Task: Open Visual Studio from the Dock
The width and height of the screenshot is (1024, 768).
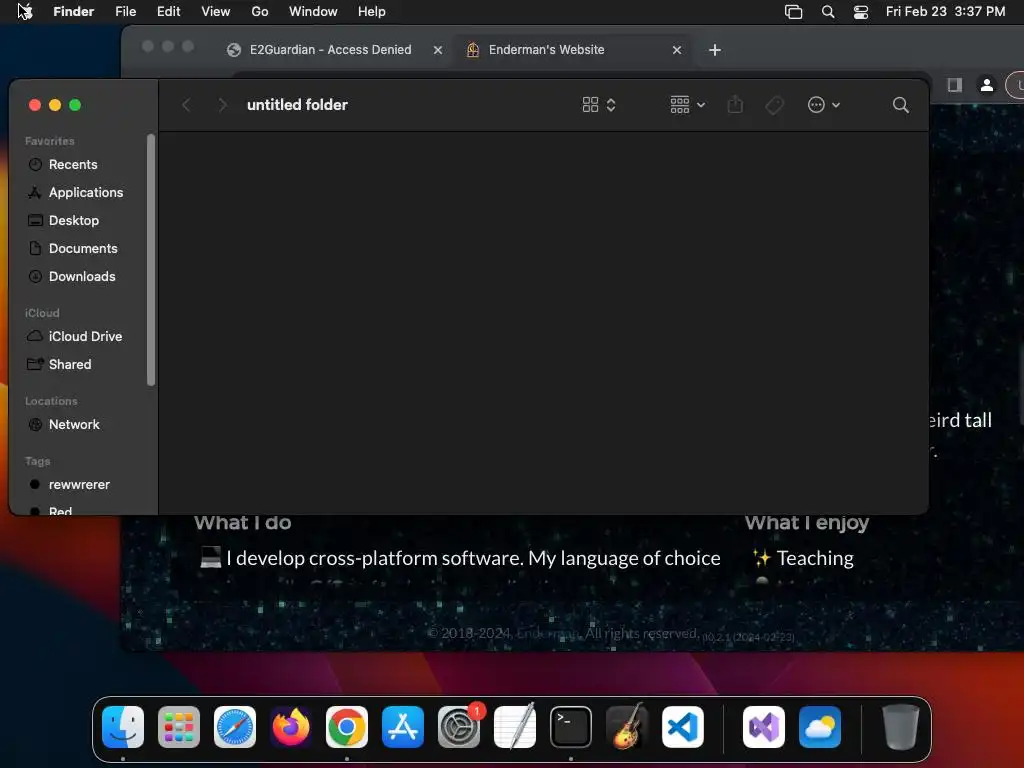Action: [x=763, y=727]
